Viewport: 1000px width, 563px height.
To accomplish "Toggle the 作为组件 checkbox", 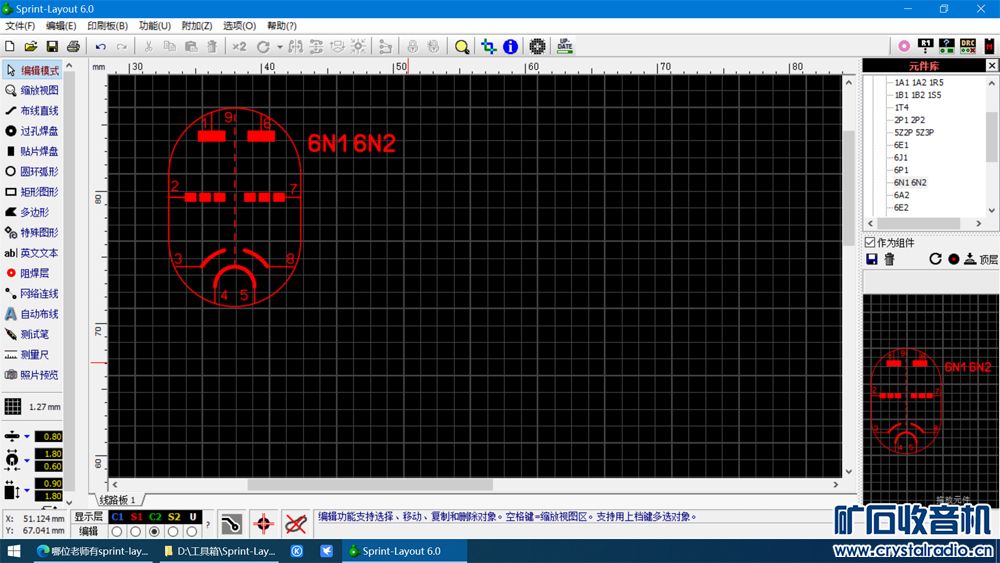I will coord(870,242).
